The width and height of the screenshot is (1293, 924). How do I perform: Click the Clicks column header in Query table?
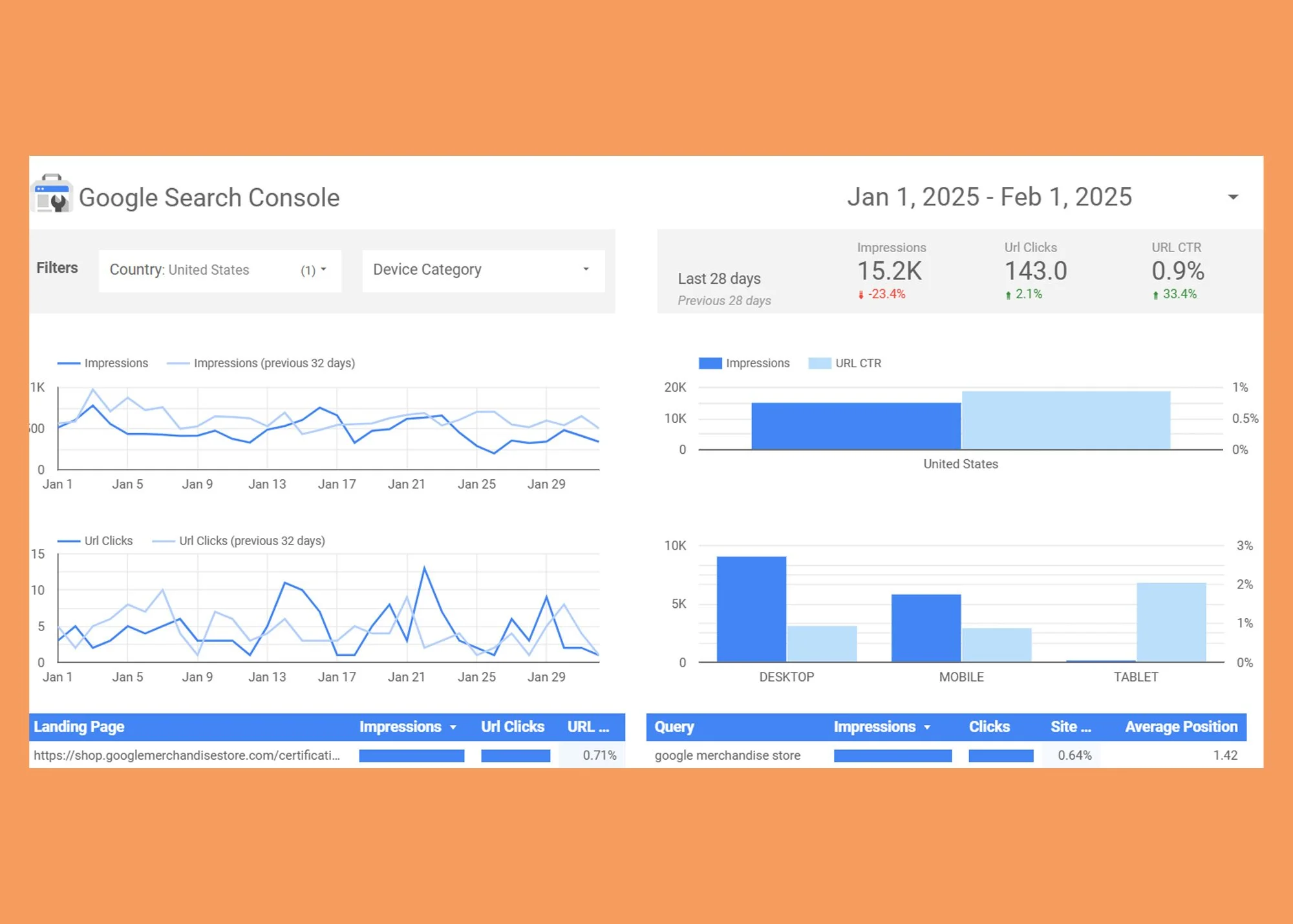[989, 727]
